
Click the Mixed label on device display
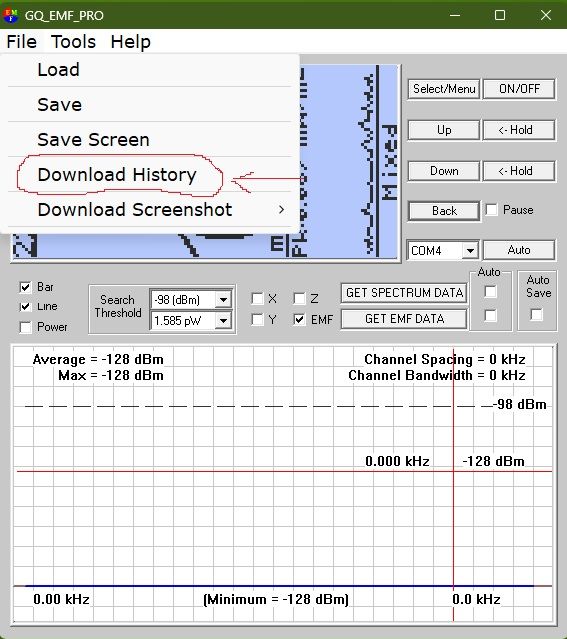pos(389,163)
